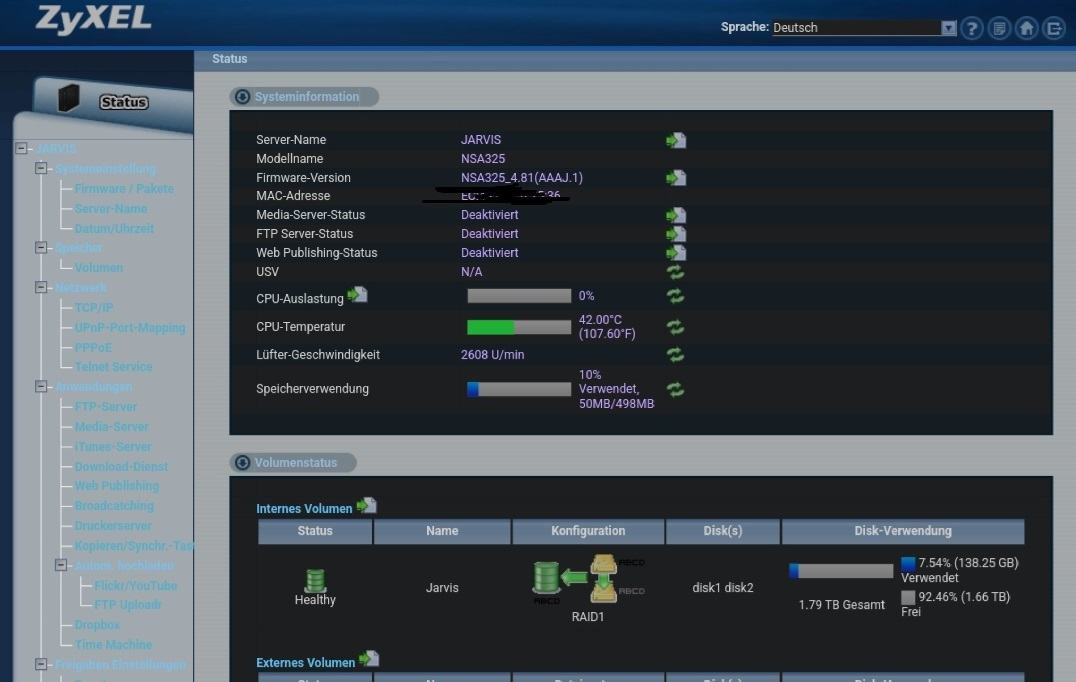1076x682 pixels.
Task: Collapse the Netzwerk tree node
Action: (x=41, y=287)
